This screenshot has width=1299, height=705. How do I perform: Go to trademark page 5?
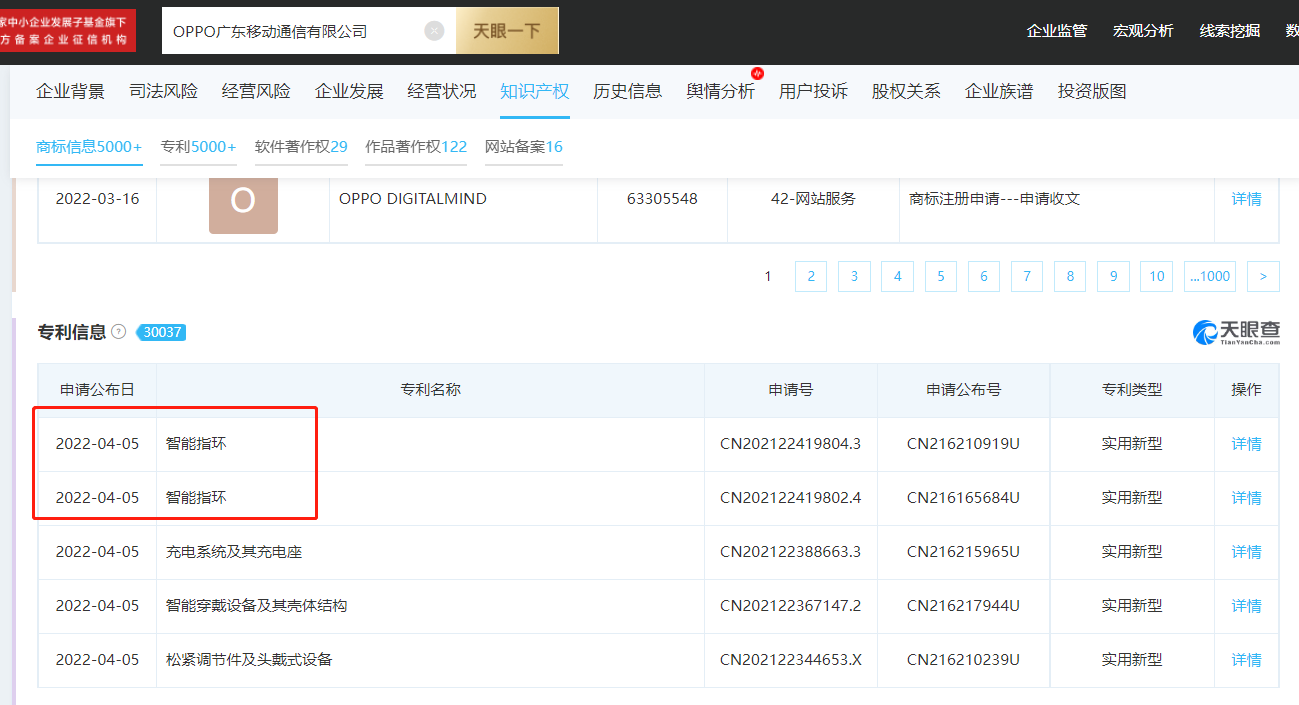pyautogui.click(x=940, y=276)
